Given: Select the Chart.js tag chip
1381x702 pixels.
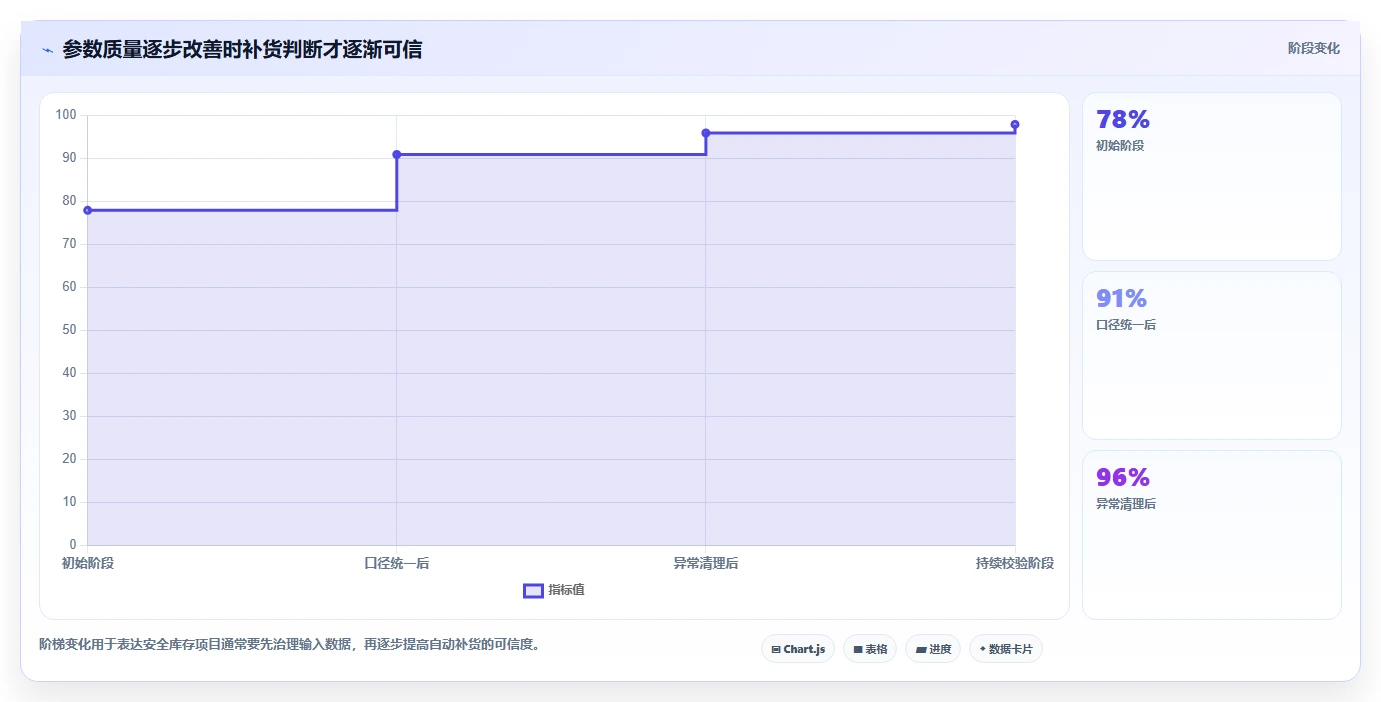Looking at the screenshot, I should tap(797, 649).
